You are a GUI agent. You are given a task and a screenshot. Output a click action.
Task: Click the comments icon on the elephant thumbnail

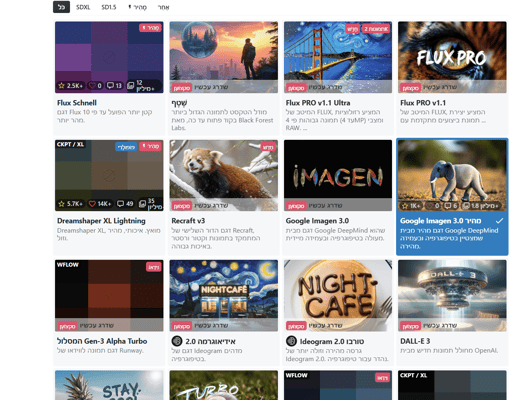point(448,206)
